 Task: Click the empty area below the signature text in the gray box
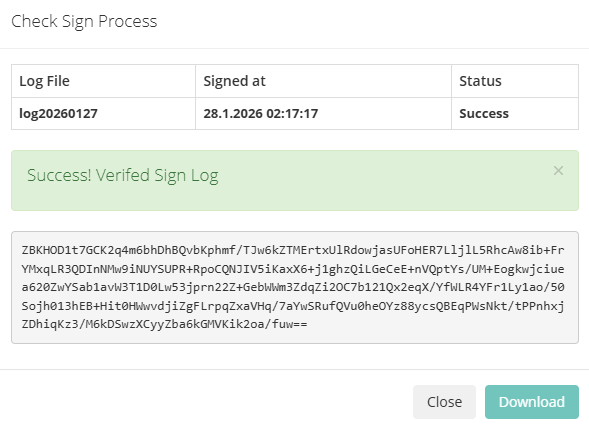pyautogui.click(x=295, y=337)
